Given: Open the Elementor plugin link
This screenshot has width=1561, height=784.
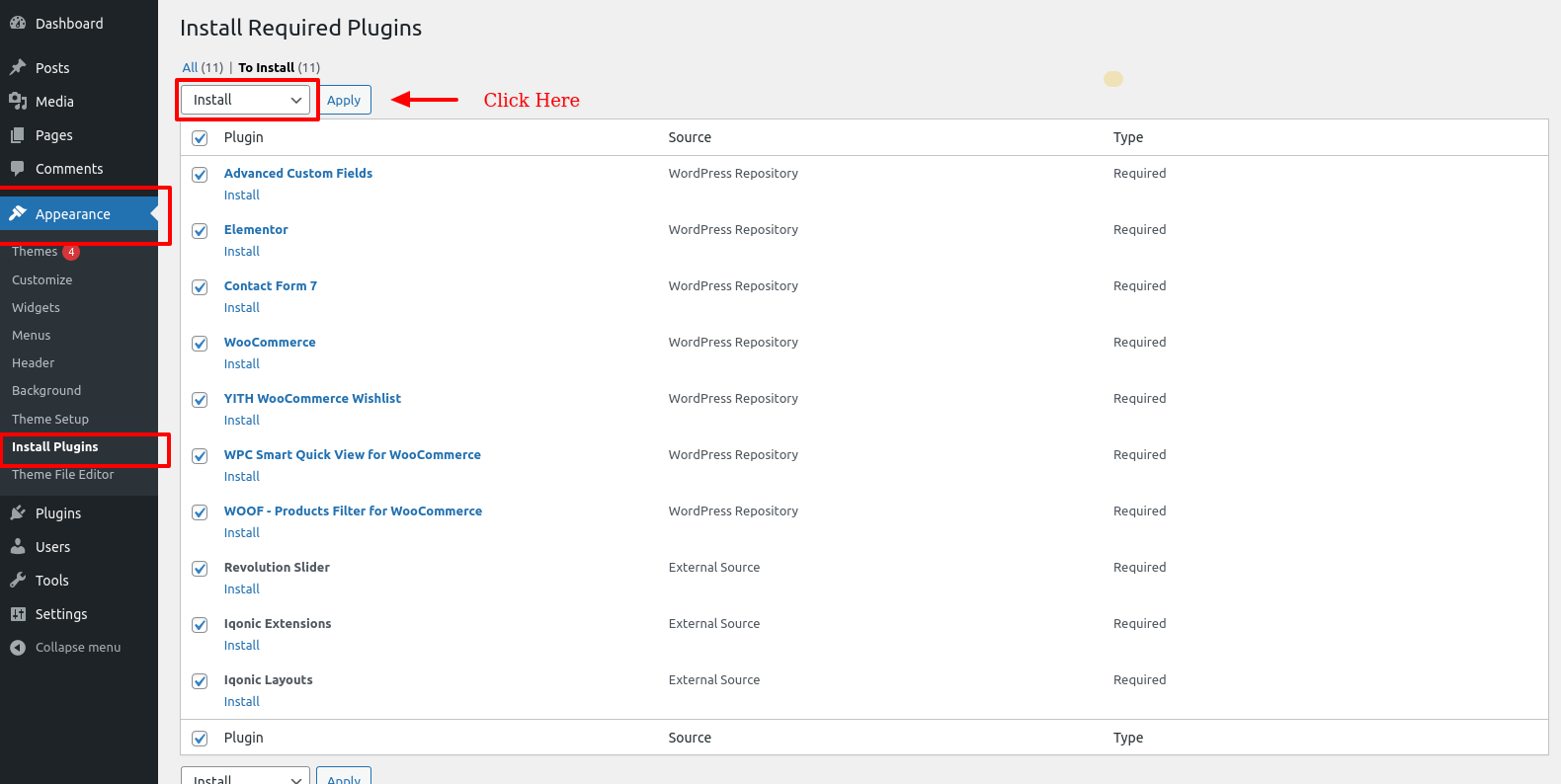Looking at the screenshot, I should 256,229.
